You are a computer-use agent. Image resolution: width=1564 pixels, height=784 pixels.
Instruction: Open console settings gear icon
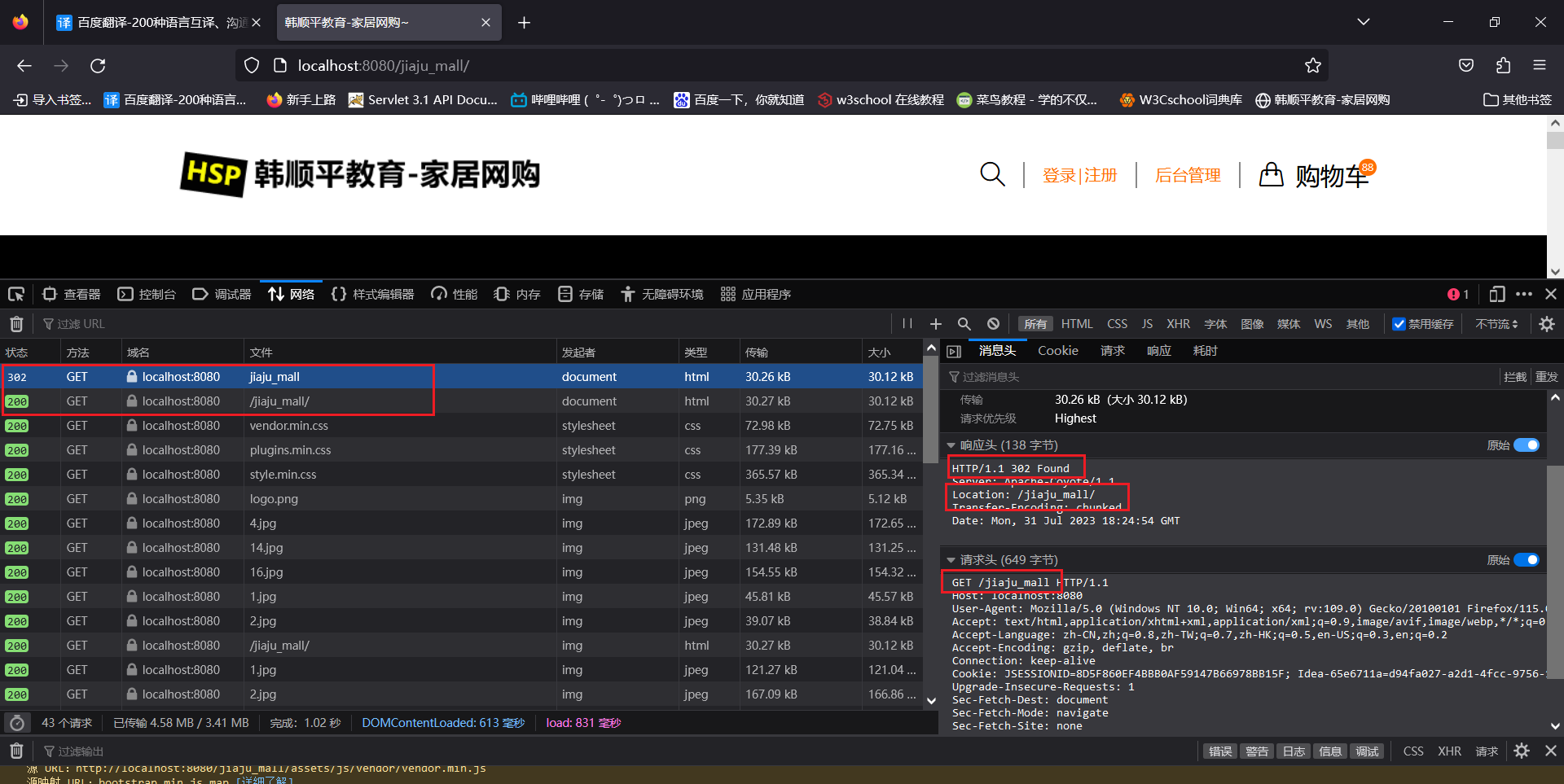coord(1522,751)
